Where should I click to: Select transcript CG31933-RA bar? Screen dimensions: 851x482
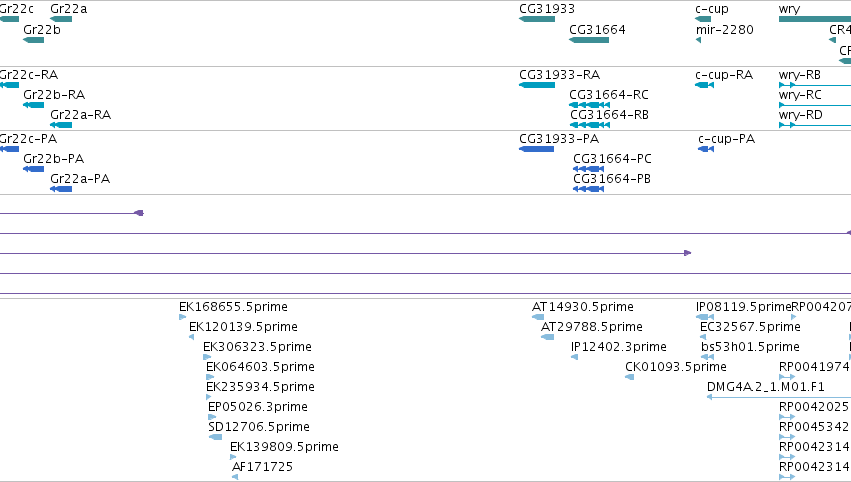coord(537,85)
